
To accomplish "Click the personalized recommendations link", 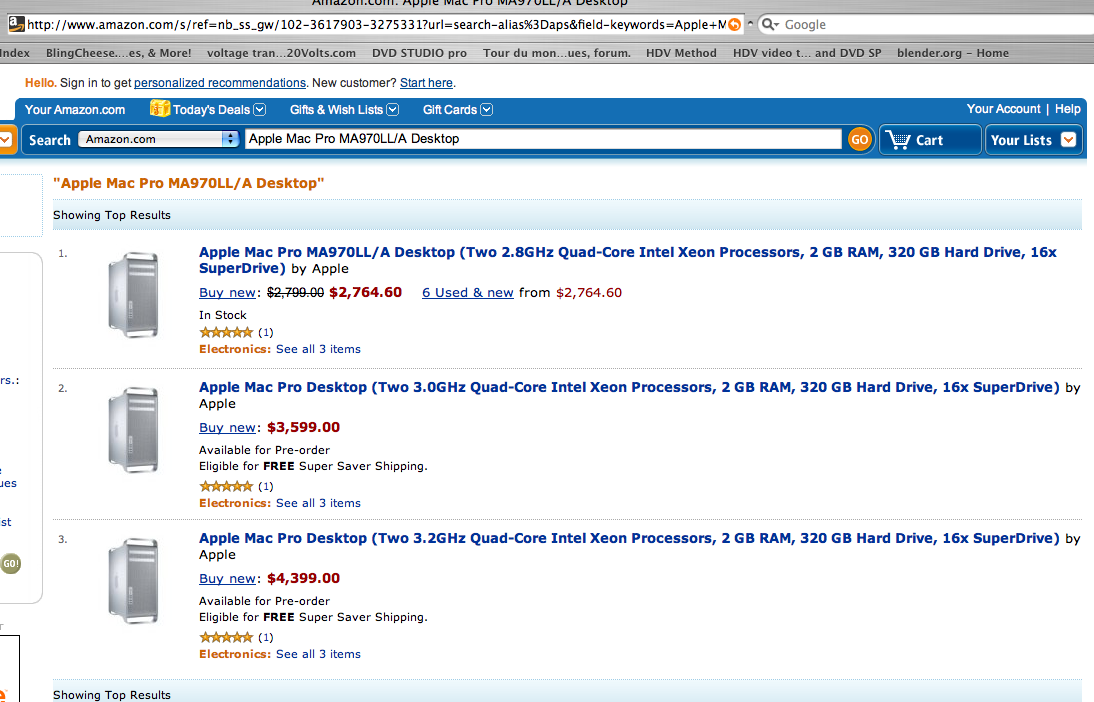I will (x=220, y=82).
